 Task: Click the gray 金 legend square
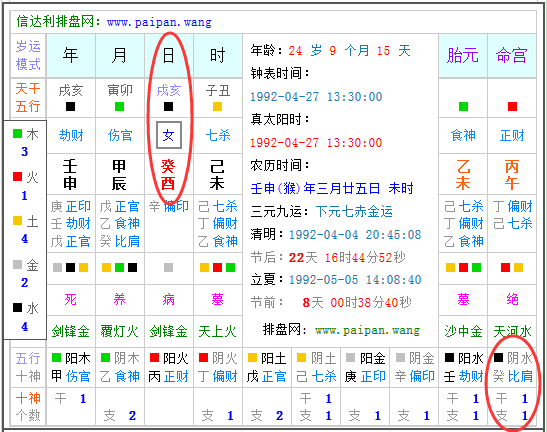17,265
